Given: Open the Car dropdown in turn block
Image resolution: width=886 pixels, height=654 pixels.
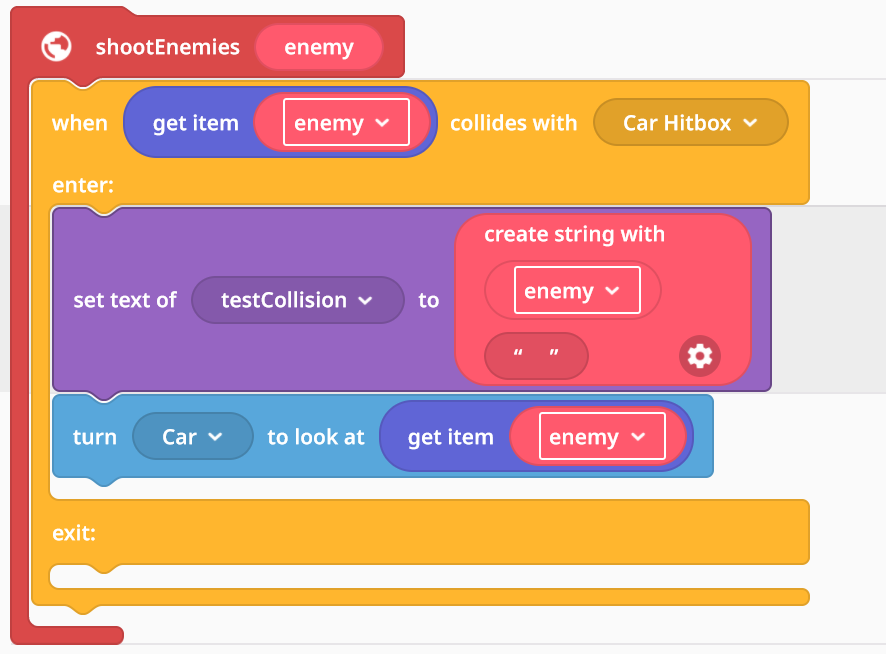Looking at the screenshot, I should [193, 436].
